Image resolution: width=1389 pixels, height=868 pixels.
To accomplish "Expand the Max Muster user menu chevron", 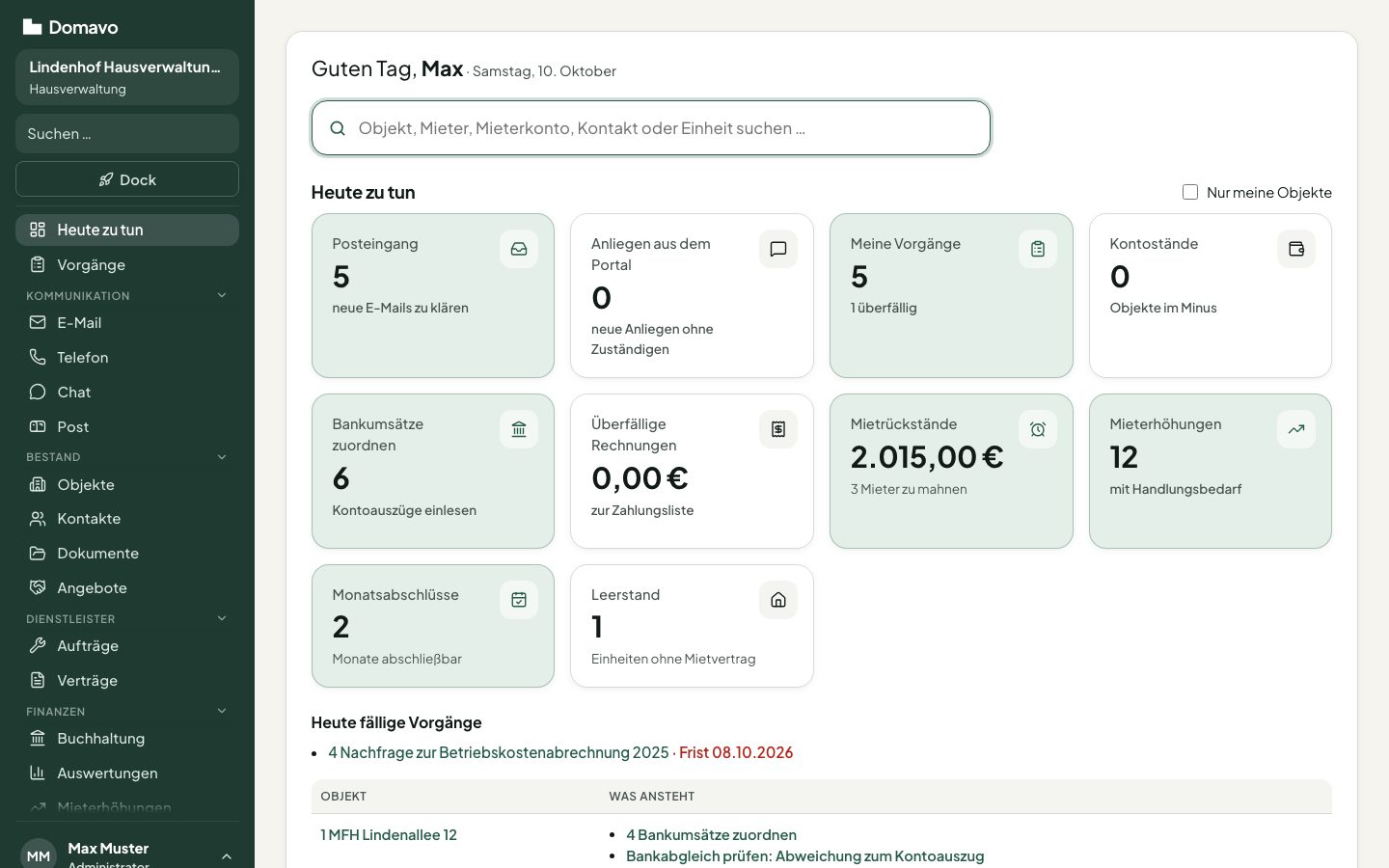I will (227, 856).
